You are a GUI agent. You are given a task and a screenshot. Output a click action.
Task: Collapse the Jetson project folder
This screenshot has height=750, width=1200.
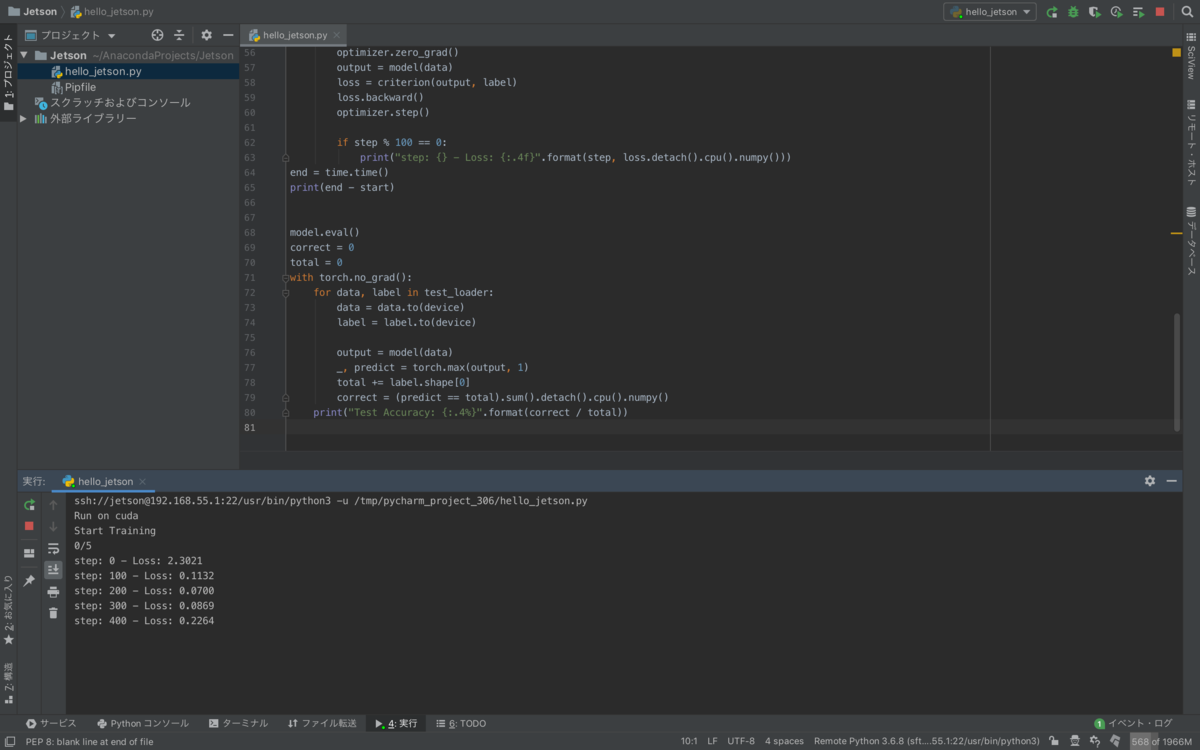click(25, 56)
